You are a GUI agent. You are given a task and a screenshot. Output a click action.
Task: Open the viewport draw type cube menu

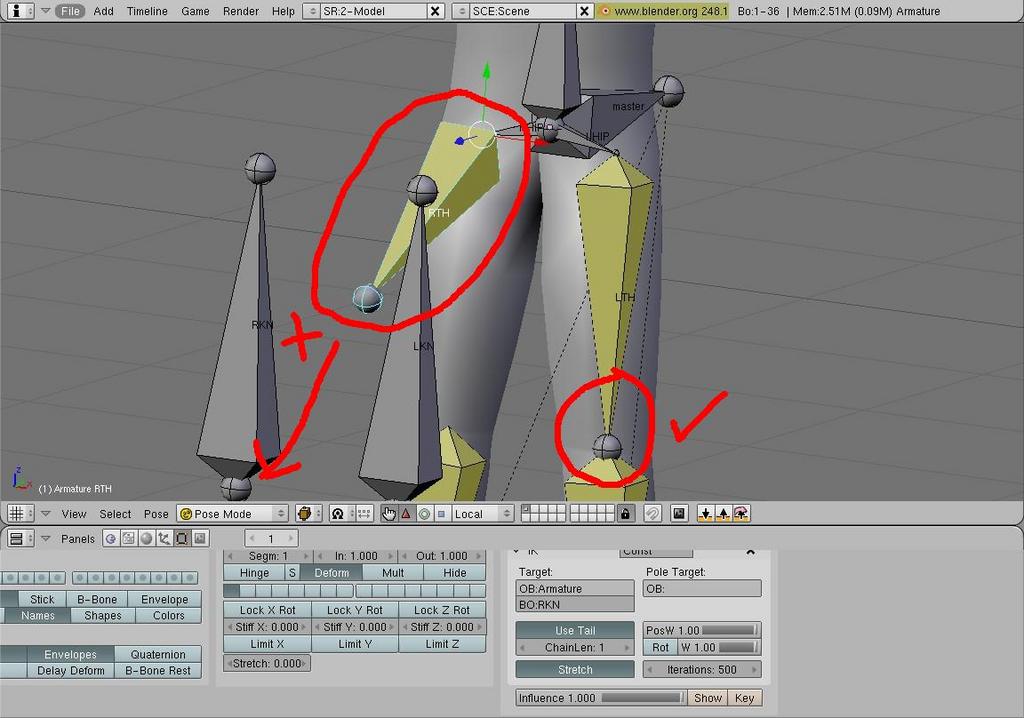click(308, 514)
